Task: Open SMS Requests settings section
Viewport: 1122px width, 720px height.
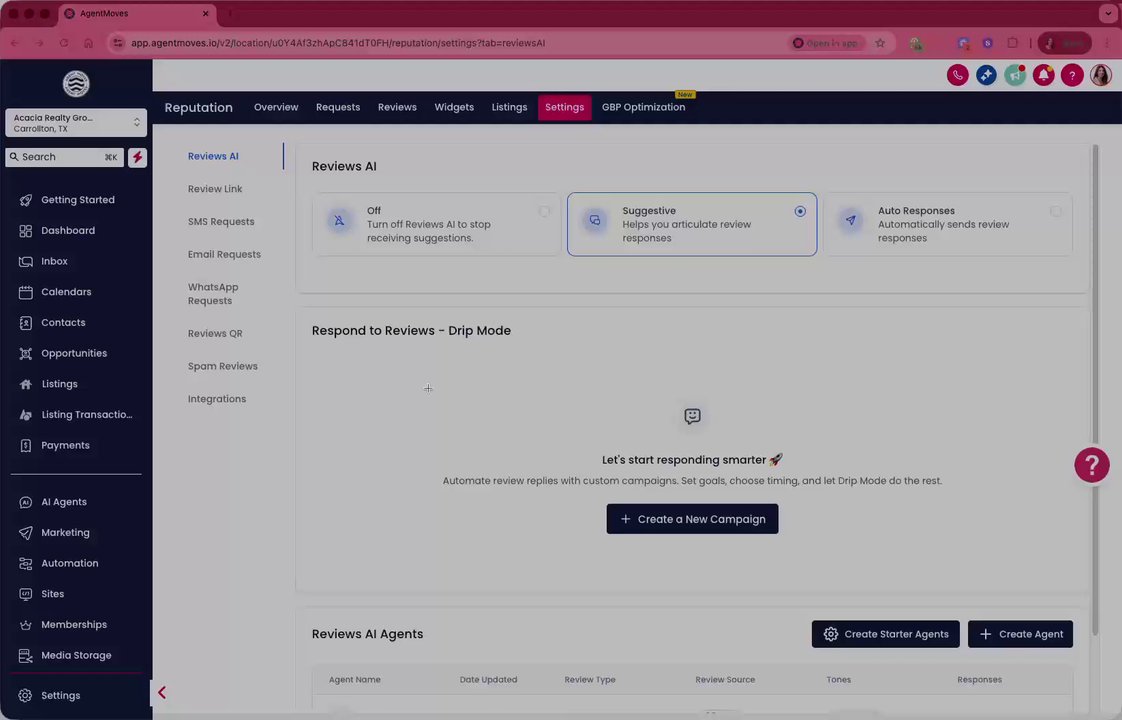Action: click(221, 222)
